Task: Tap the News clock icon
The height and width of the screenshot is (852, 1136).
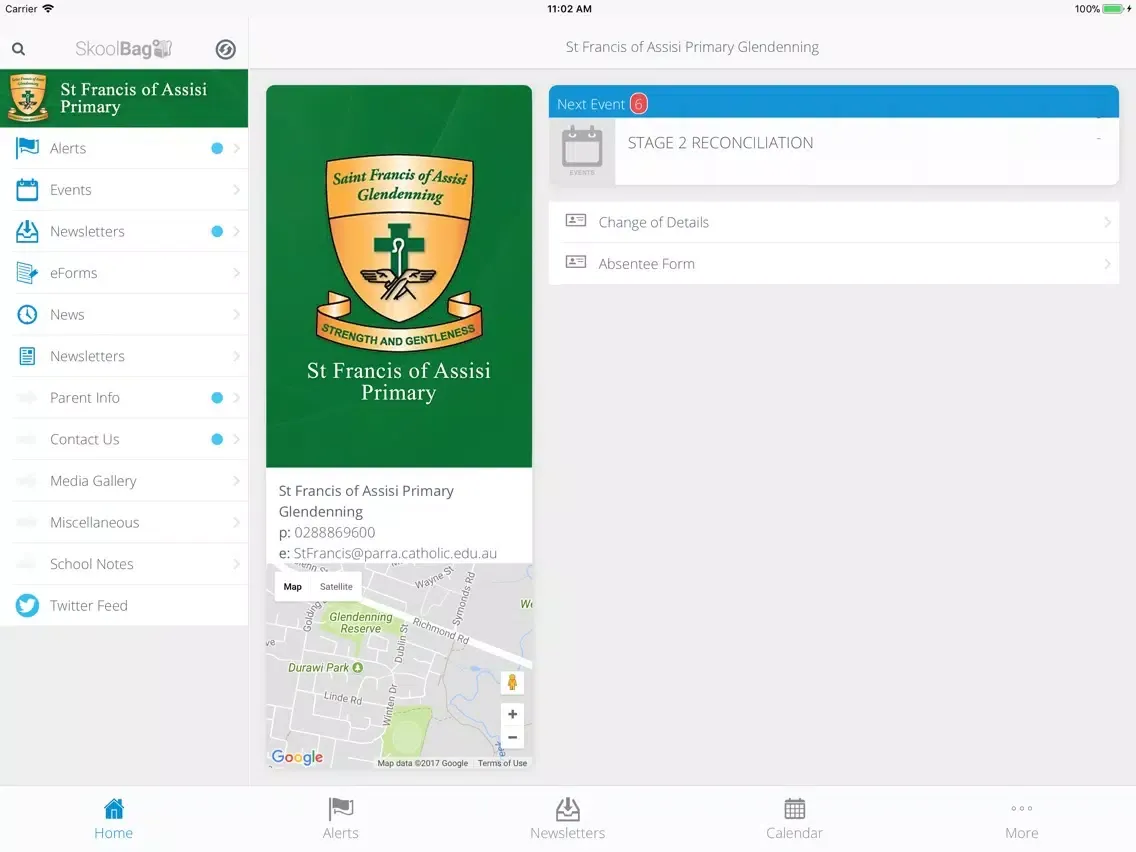Action: tap(28, 314)
